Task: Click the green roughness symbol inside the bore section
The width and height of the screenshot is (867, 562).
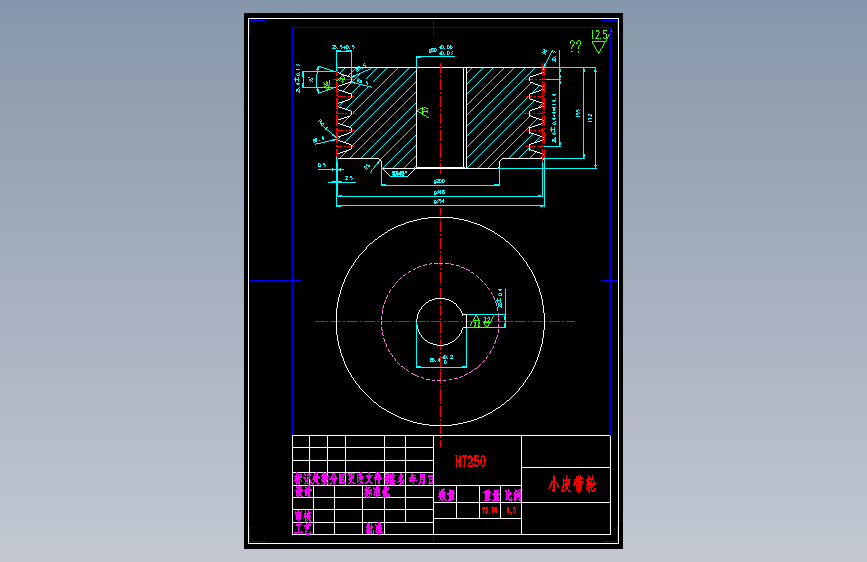Action: (423, 112)
